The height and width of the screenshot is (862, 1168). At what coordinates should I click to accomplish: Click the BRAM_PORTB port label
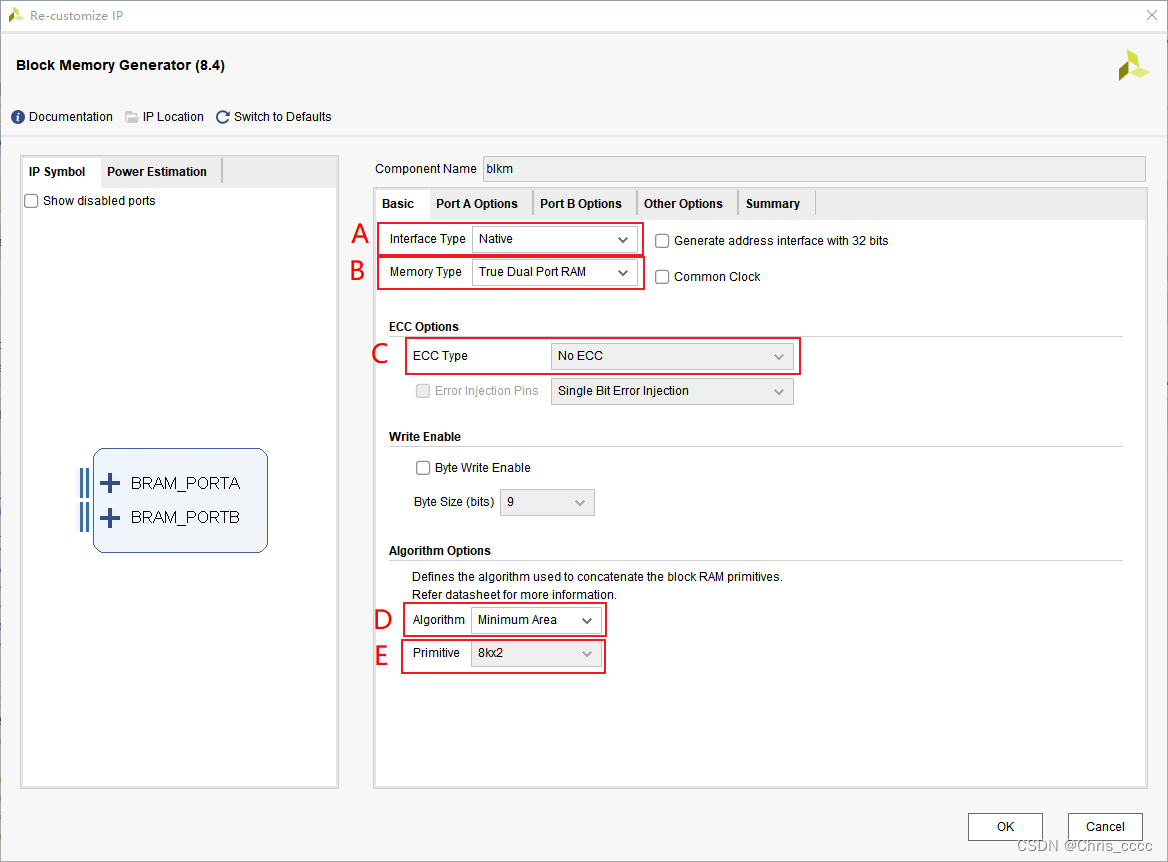[x=185, y=517]
